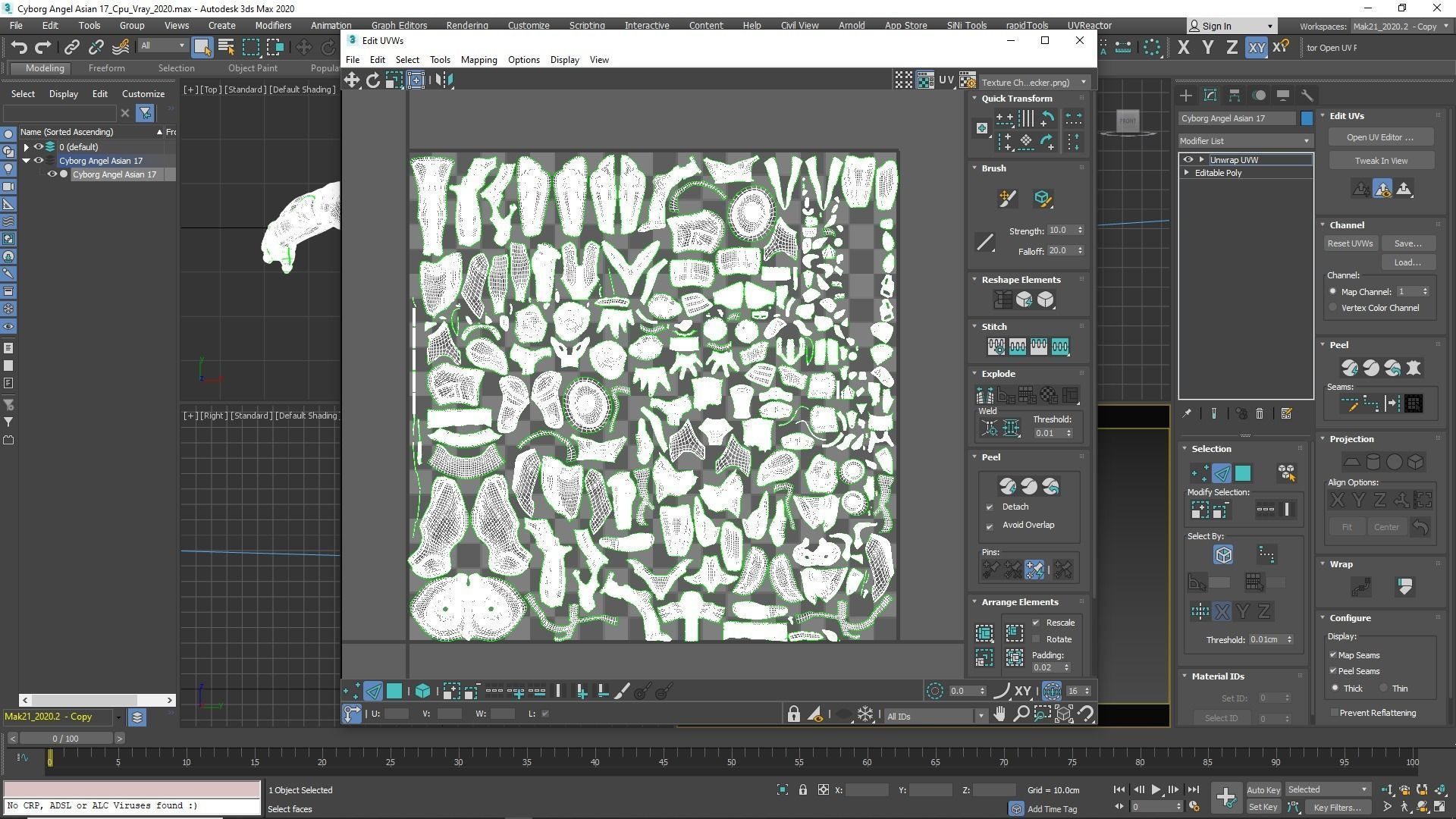The image size is (1456, 819).
Task: Enable the Rotate checkbox in Arrange Elements
Action: pyautogui.click(x=1037, y=639)
